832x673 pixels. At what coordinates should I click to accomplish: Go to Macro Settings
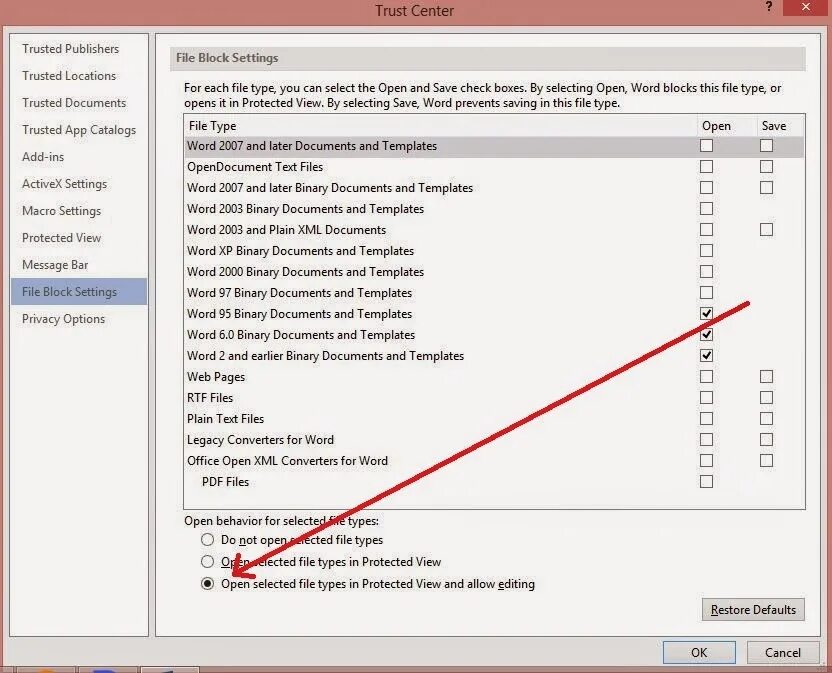coord(62,211)
